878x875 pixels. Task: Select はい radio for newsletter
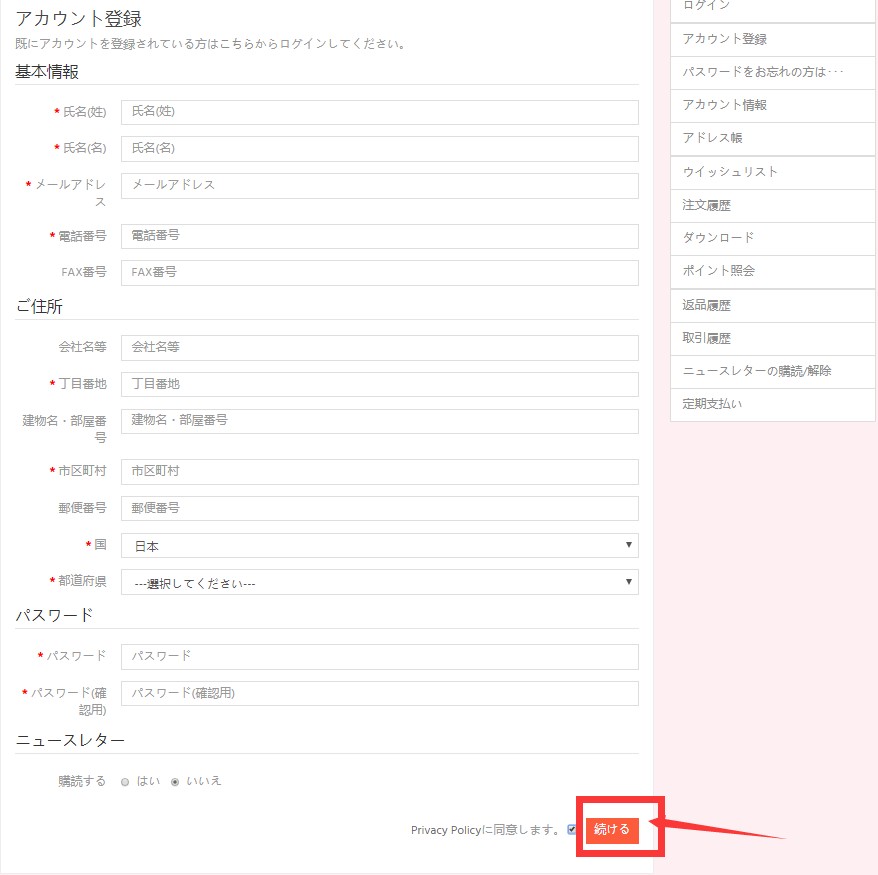point(125,782)
